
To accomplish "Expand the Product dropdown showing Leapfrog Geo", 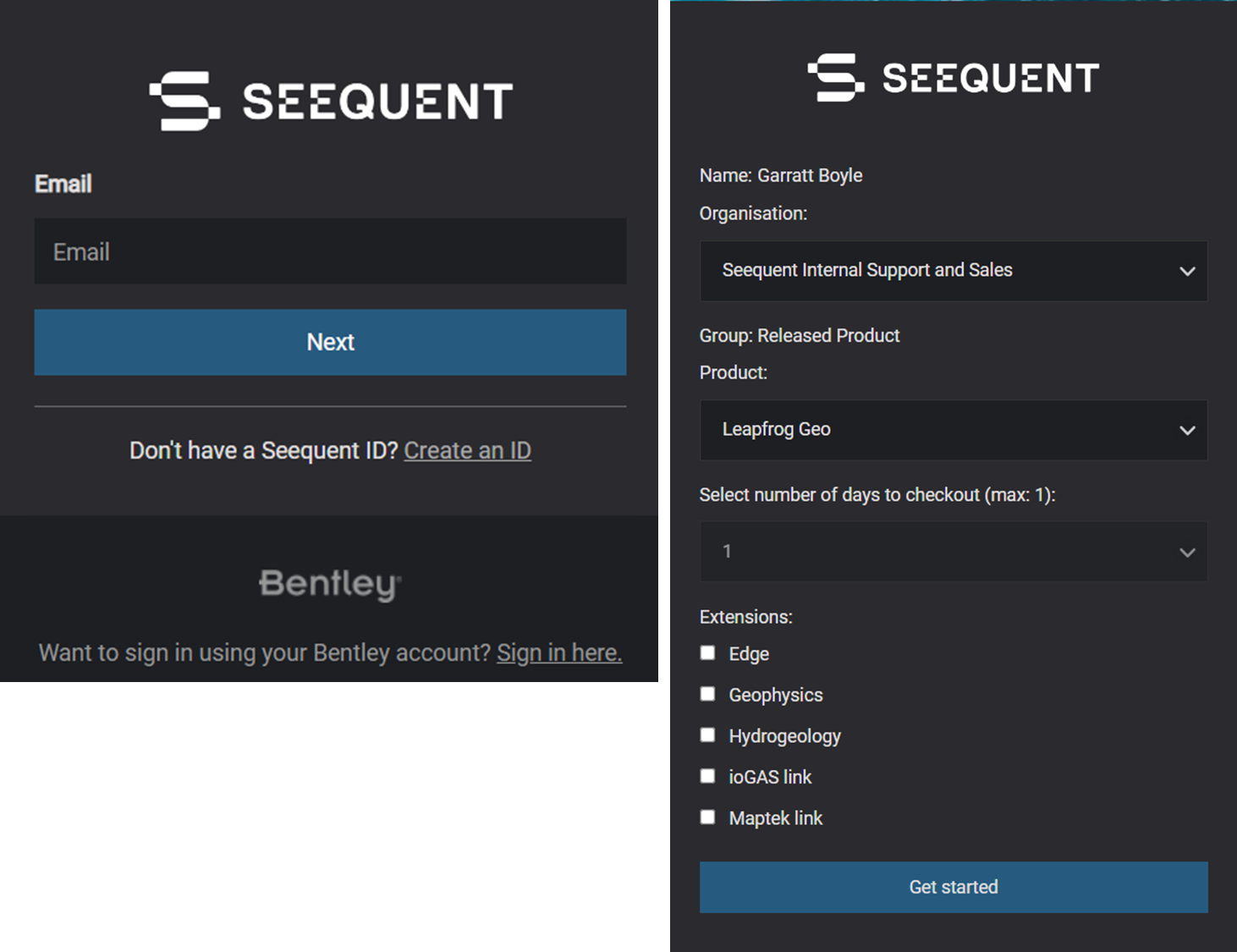I will pyautogui.click(x=954, y=430).
